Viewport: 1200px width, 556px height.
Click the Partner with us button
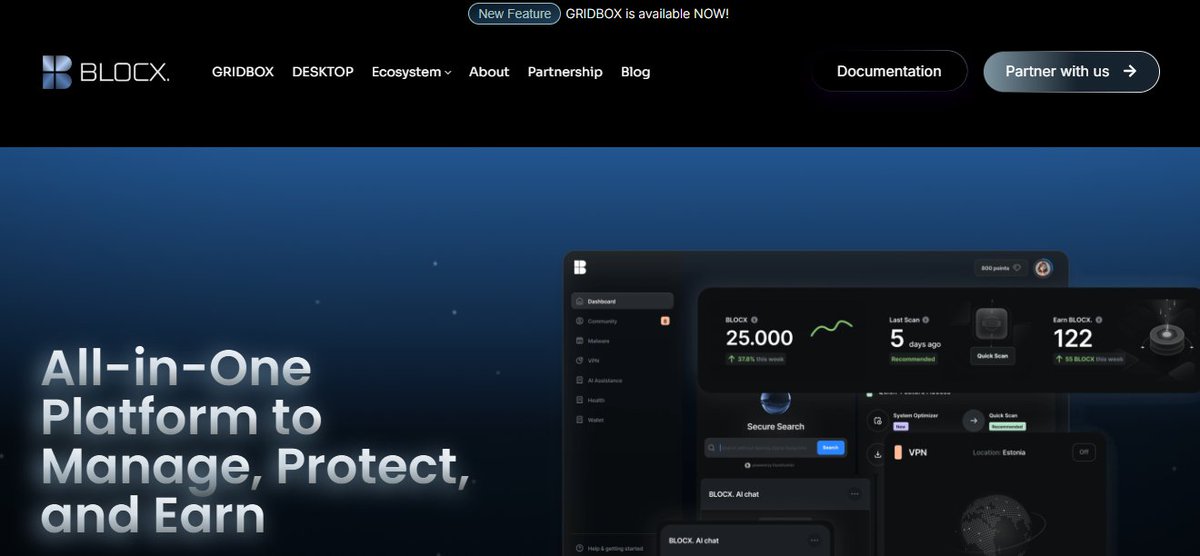1071,71
